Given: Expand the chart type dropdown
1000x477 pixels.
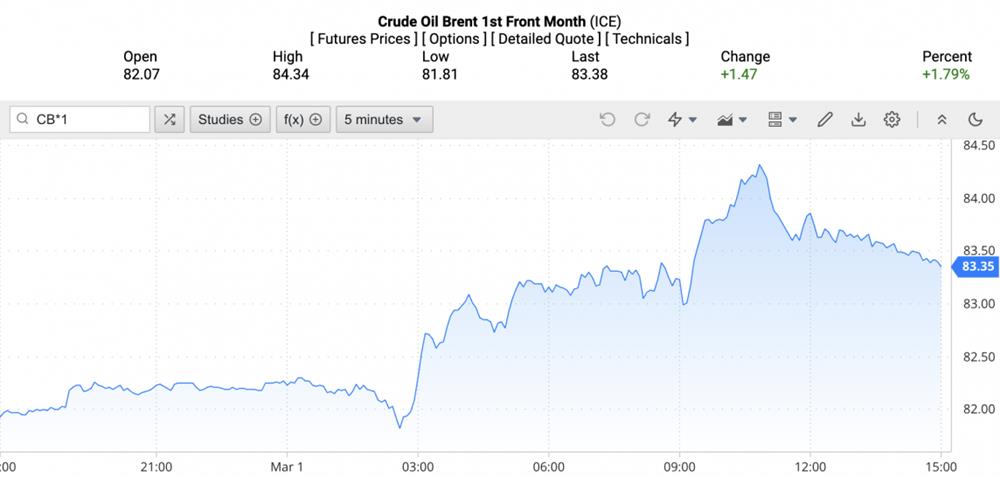Looking at the screenshot, I should (x=733, y=120).
